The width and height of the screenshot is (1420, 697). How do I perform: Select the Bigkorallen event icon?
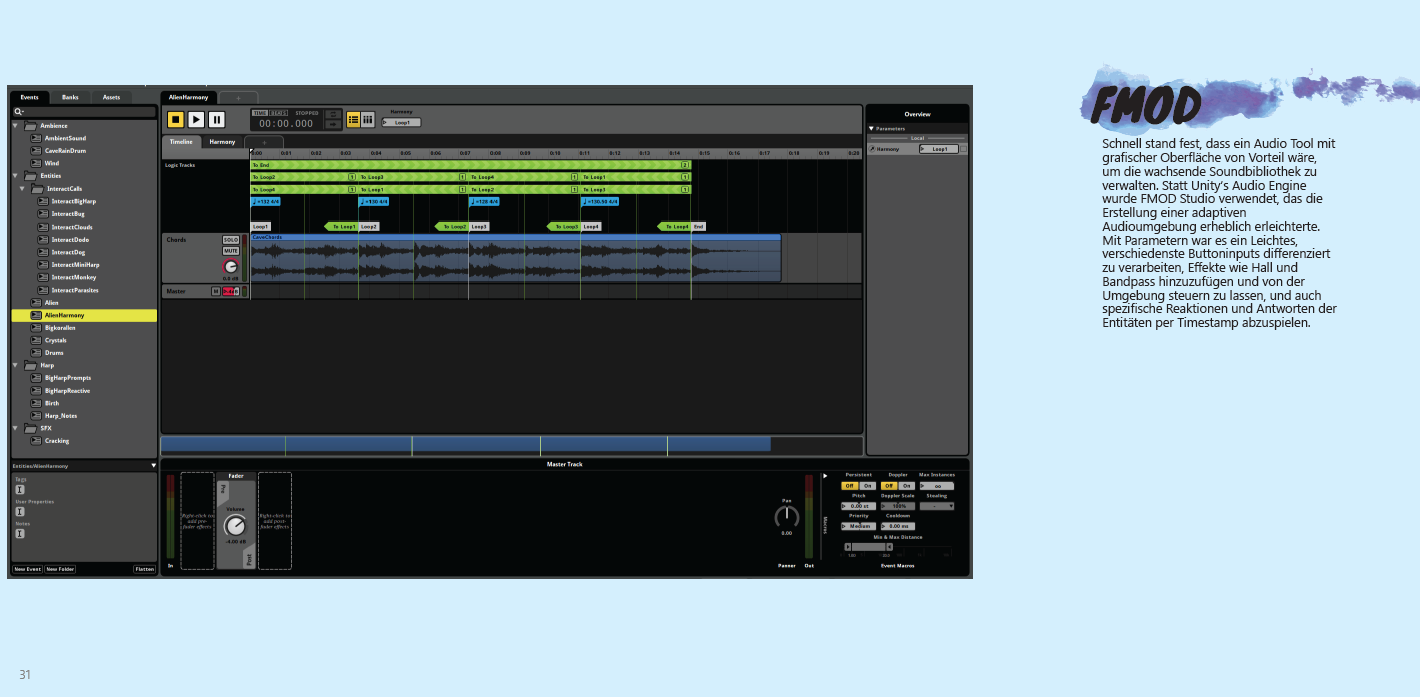click(36, 327)
